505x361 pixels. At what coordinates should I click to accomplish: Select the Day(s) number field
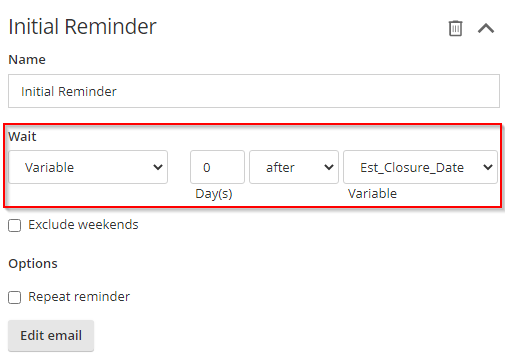coord(217,167)
